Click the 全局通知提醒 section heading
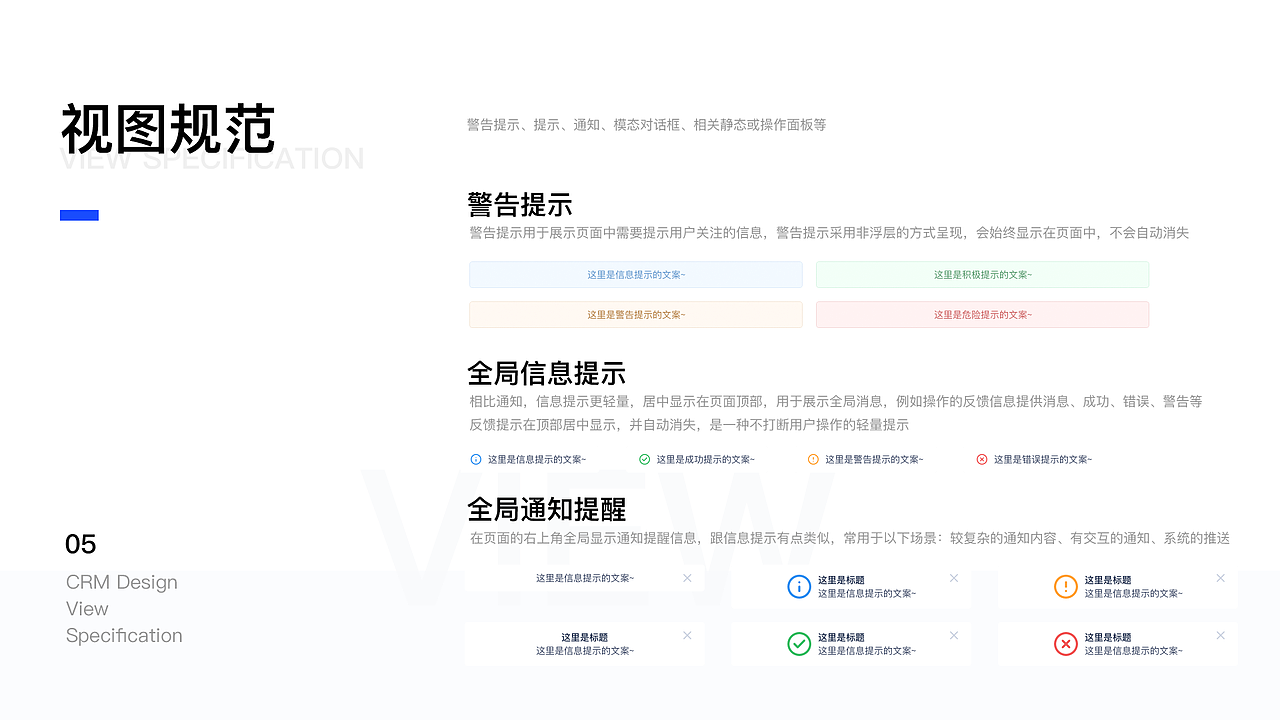Image resolution: width=1280 pixels, height=720 pixels. coord(547,509)
